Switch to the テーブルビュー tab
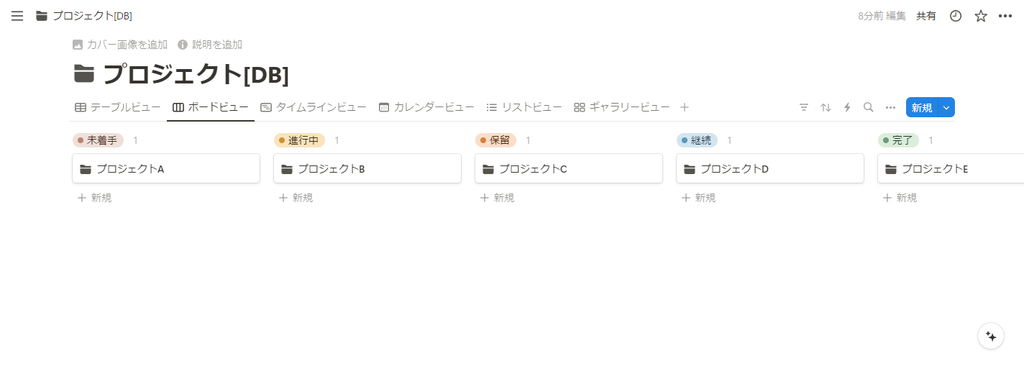The height and width of the screenshot is (369, 1024). tap(118, 107)
